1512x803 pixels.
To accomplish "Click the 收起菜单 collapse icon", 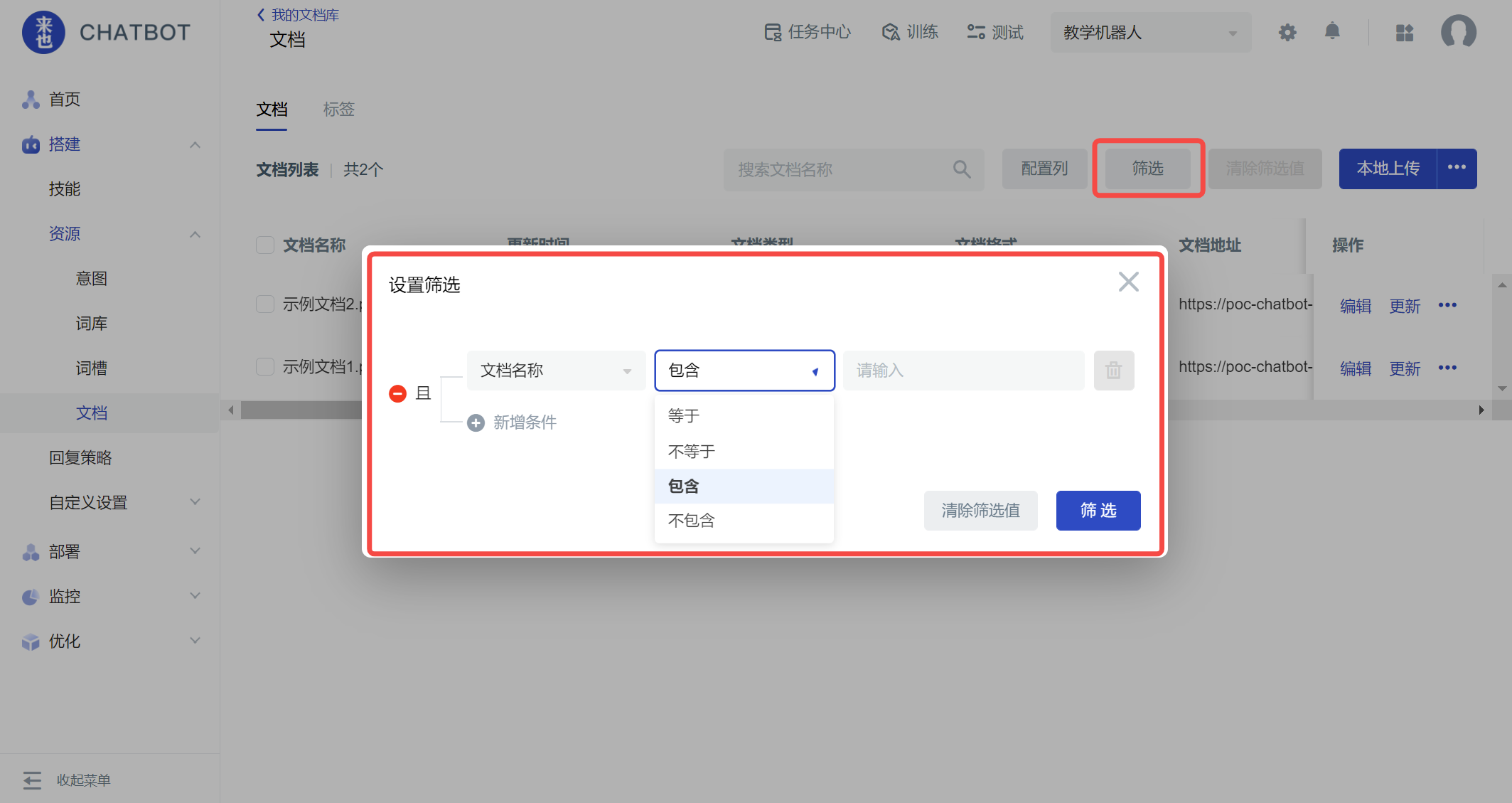I will (32, 780).
